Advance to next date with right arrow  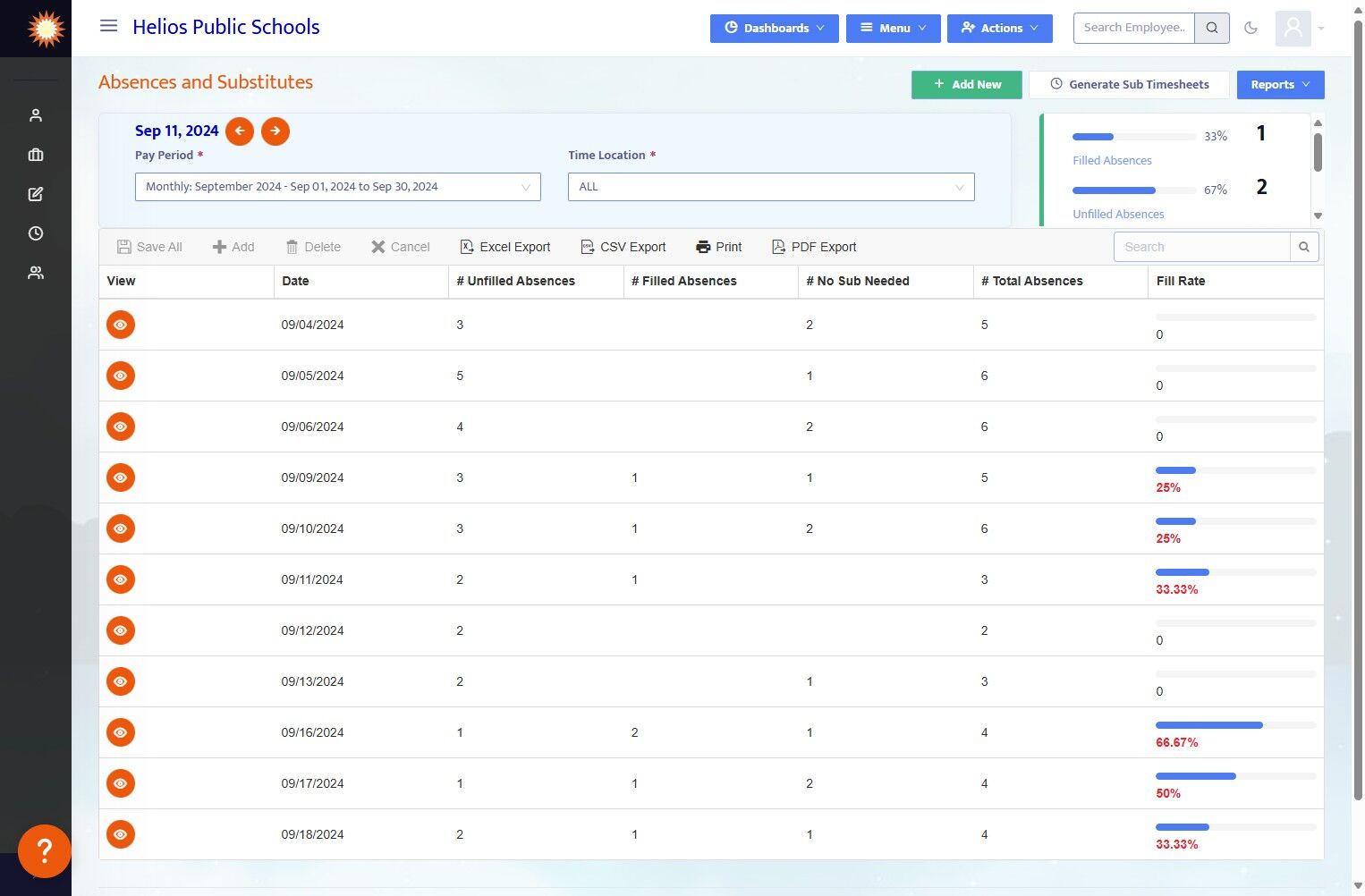(x=276, y=131)
